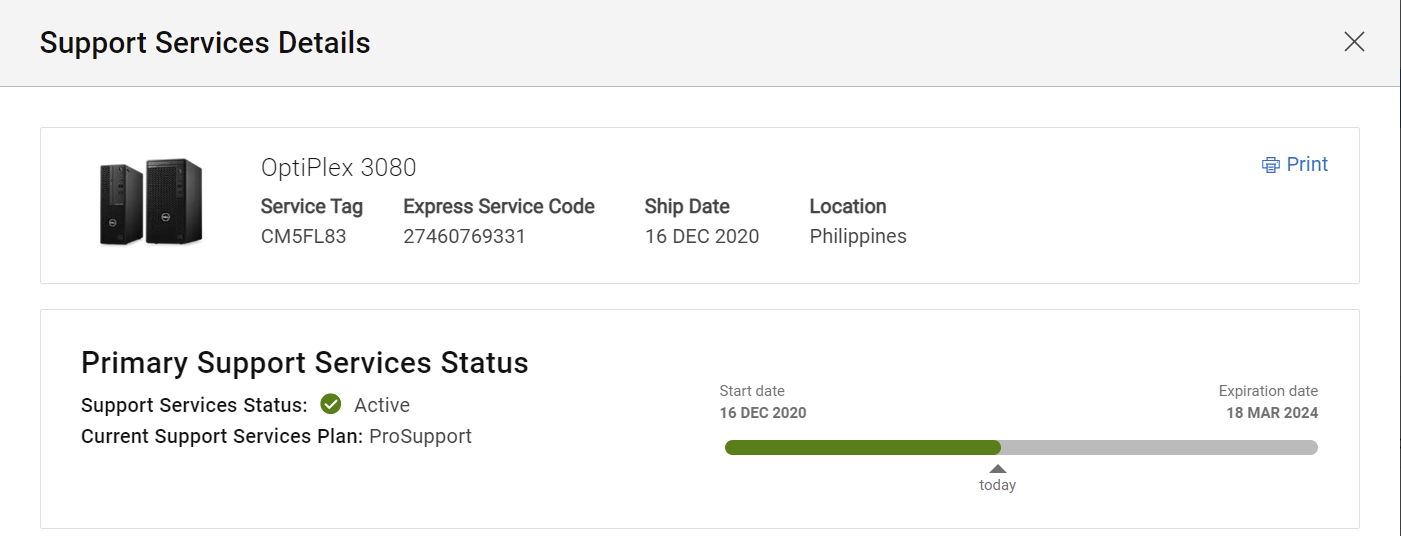
Task: Select the Service Tag value CM5FL83
Action: (303, 237)
